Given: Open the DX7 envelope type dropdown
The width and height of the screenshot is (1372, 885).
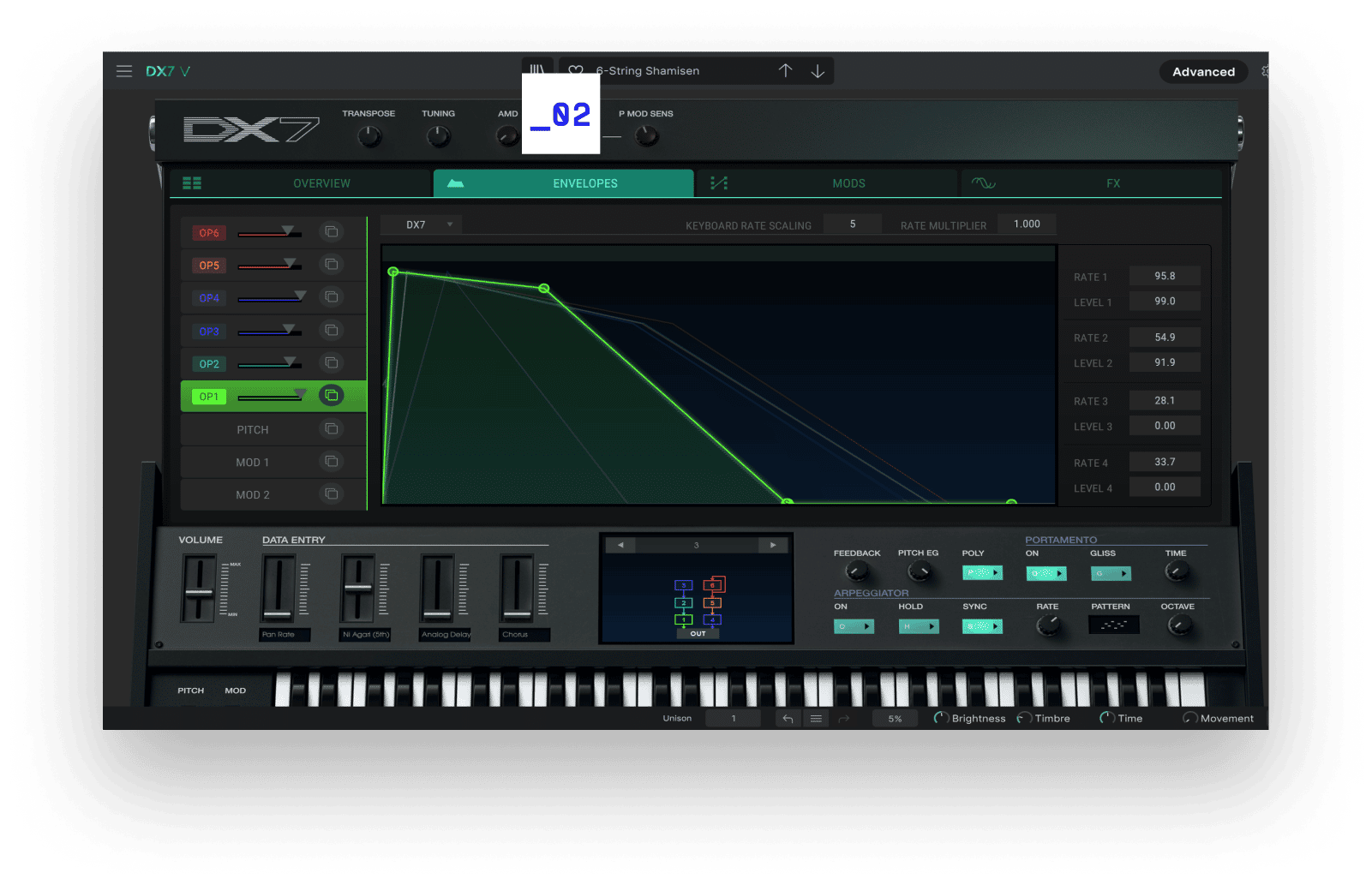Looking at the screenshot, I should click(429, 224).
